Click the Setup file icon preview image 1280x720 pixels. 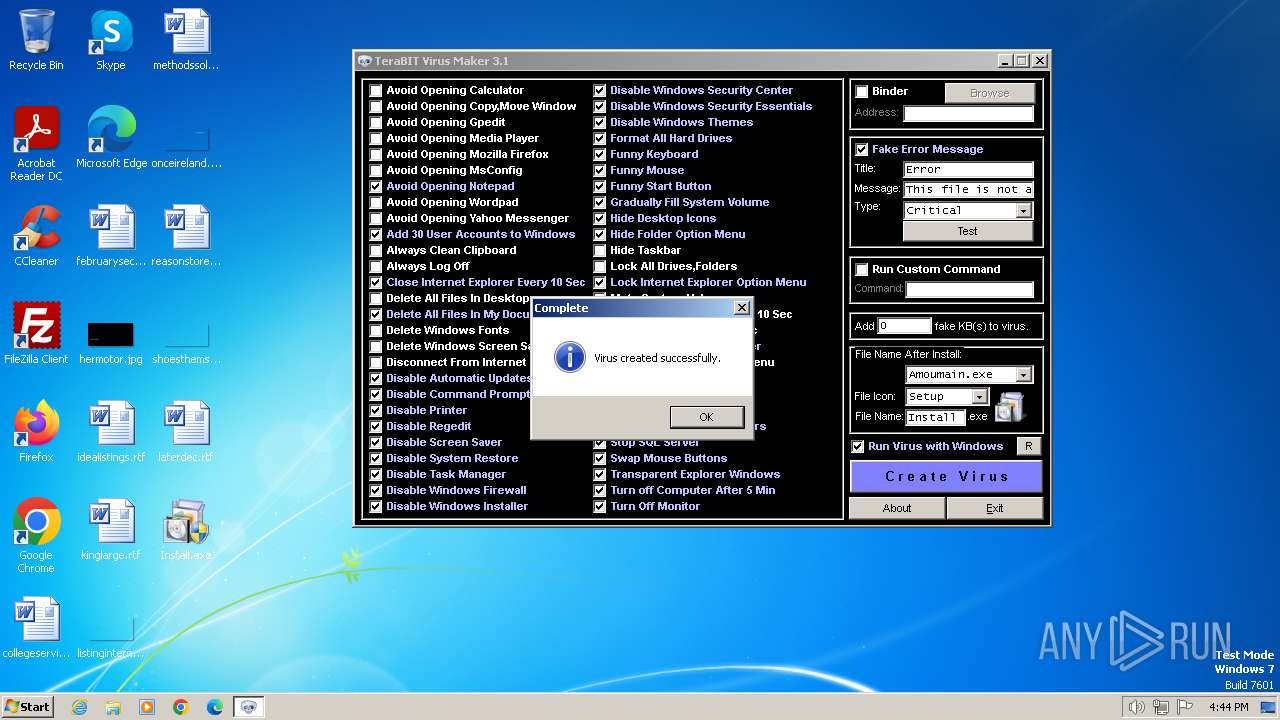point(1009,407)
